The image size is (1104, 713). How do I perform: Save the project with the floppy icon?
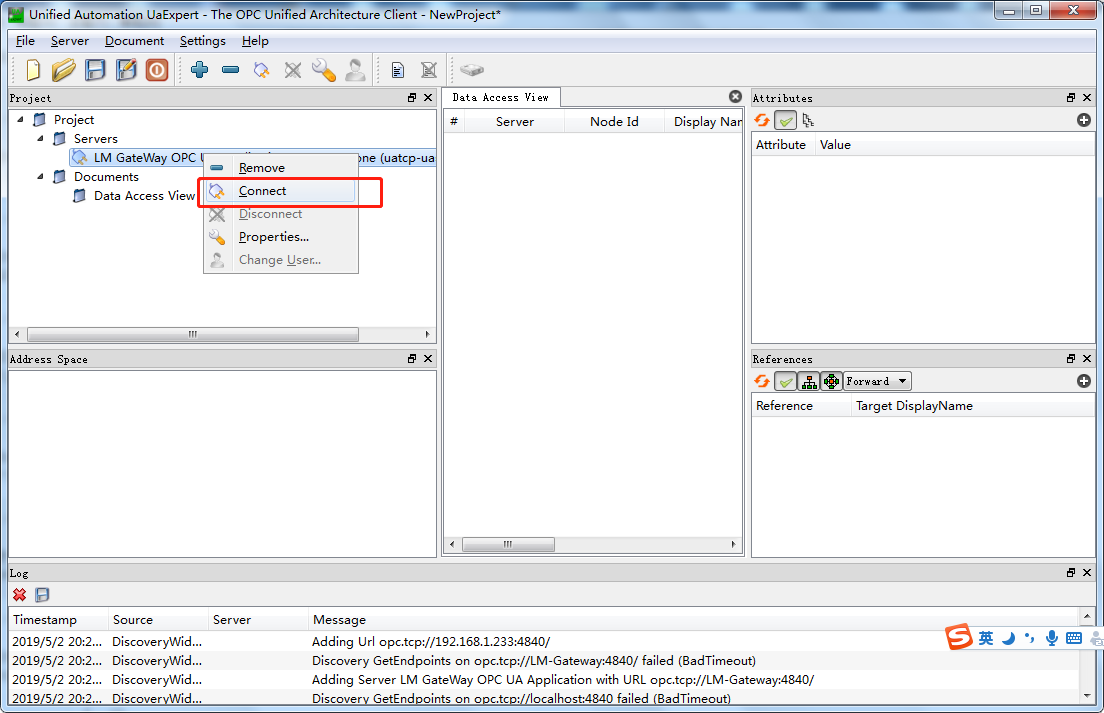tap(95, 70)
